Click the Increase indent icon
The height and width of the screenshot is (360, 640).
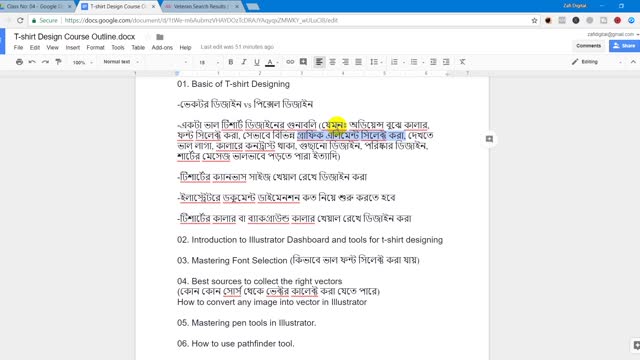pos(446,62)
